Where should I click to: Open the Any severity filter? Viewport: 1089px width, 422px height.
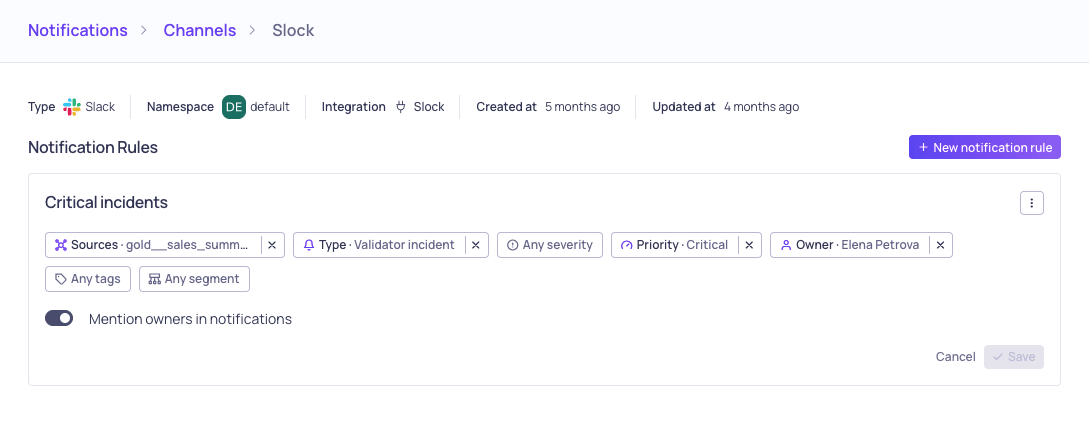[550, 245]
